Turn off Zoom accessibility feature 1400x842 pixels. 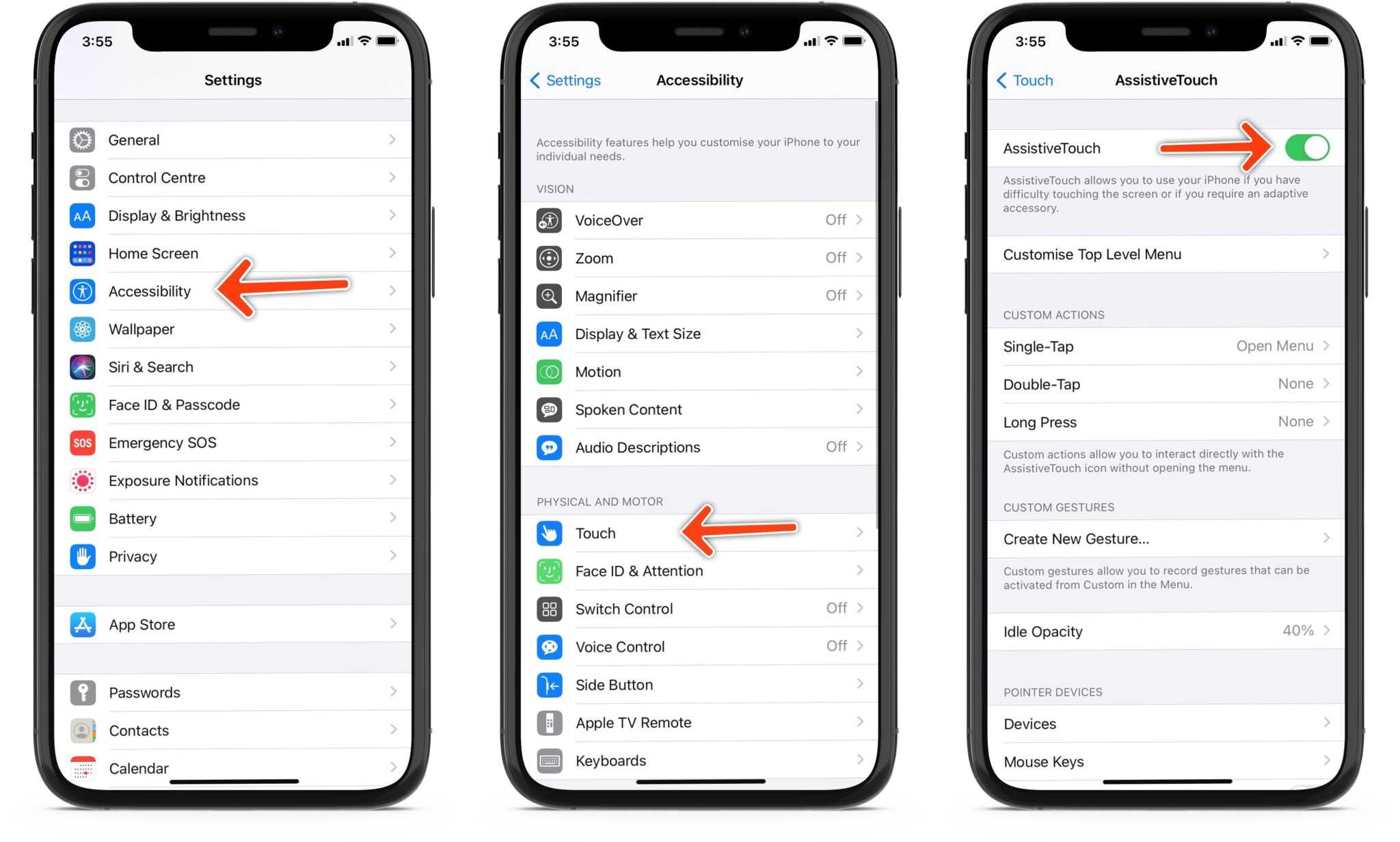(x=700, y=257)
